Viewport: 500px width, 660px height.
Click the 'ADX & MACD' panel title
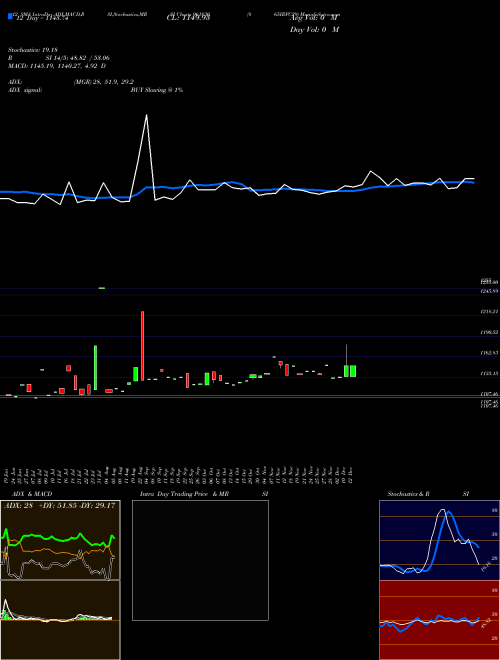[32, 494]
